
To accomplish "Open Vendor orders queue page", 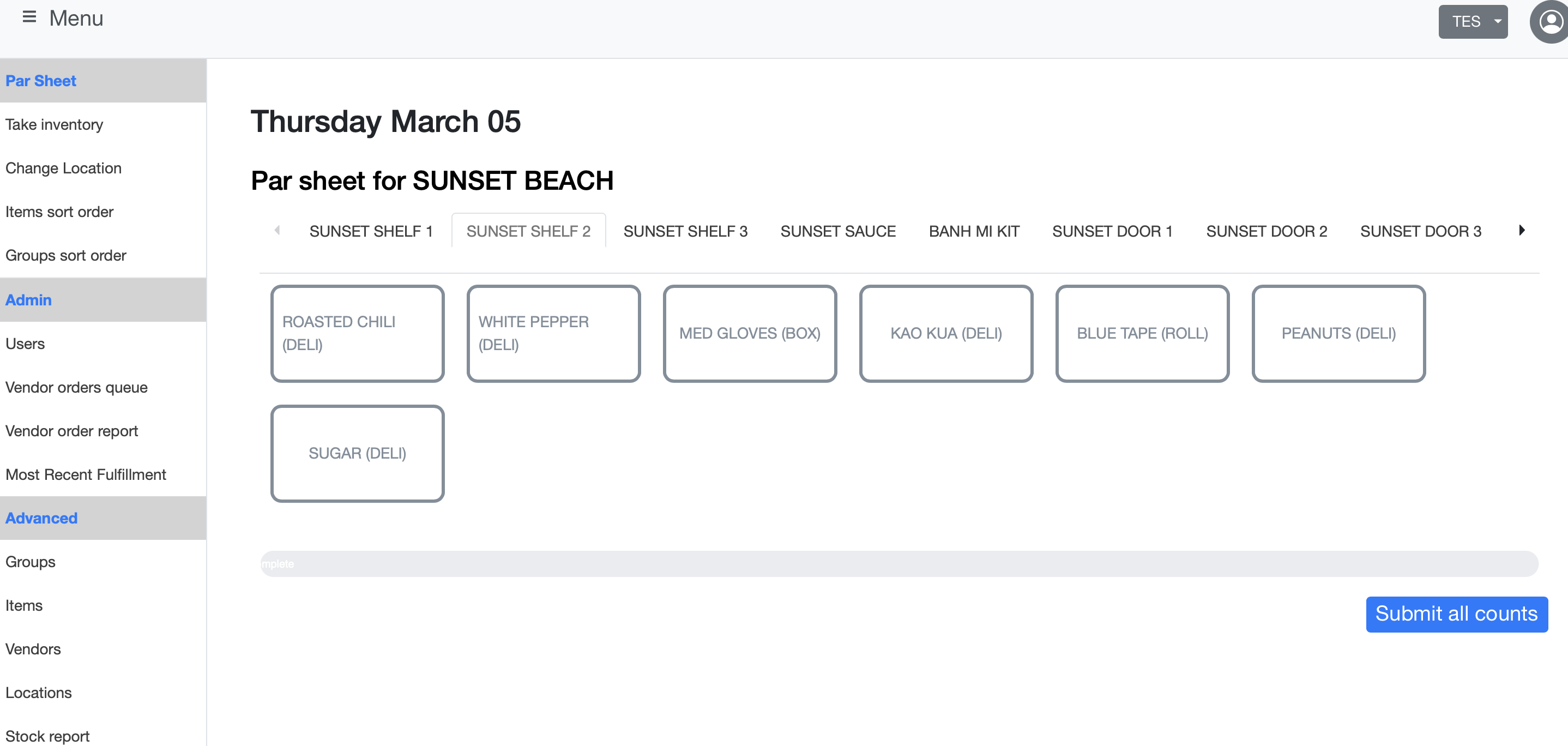I will coord(76,387).
